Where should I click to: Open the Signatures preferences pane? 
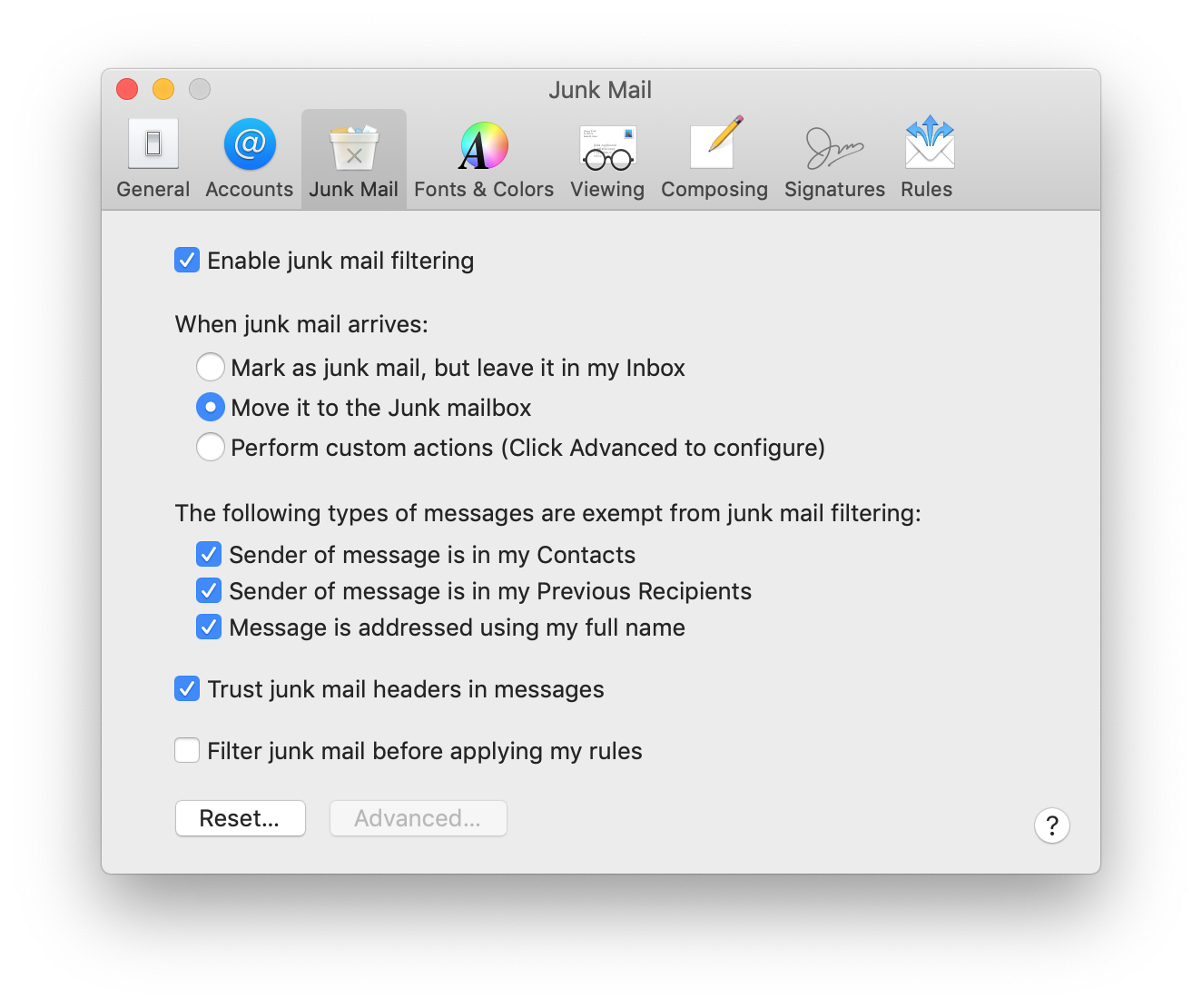click(834, 158)
